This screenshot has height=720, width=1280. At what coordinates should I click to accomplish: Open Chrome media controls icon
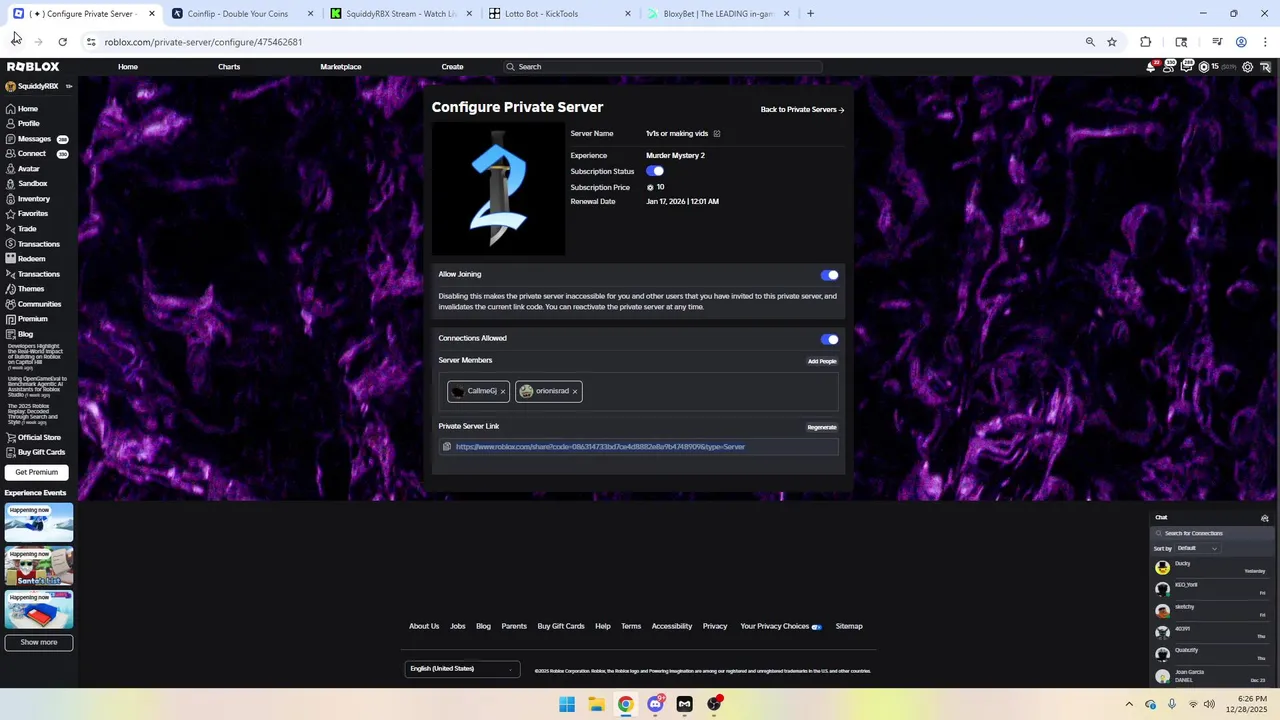point(1217,42)
